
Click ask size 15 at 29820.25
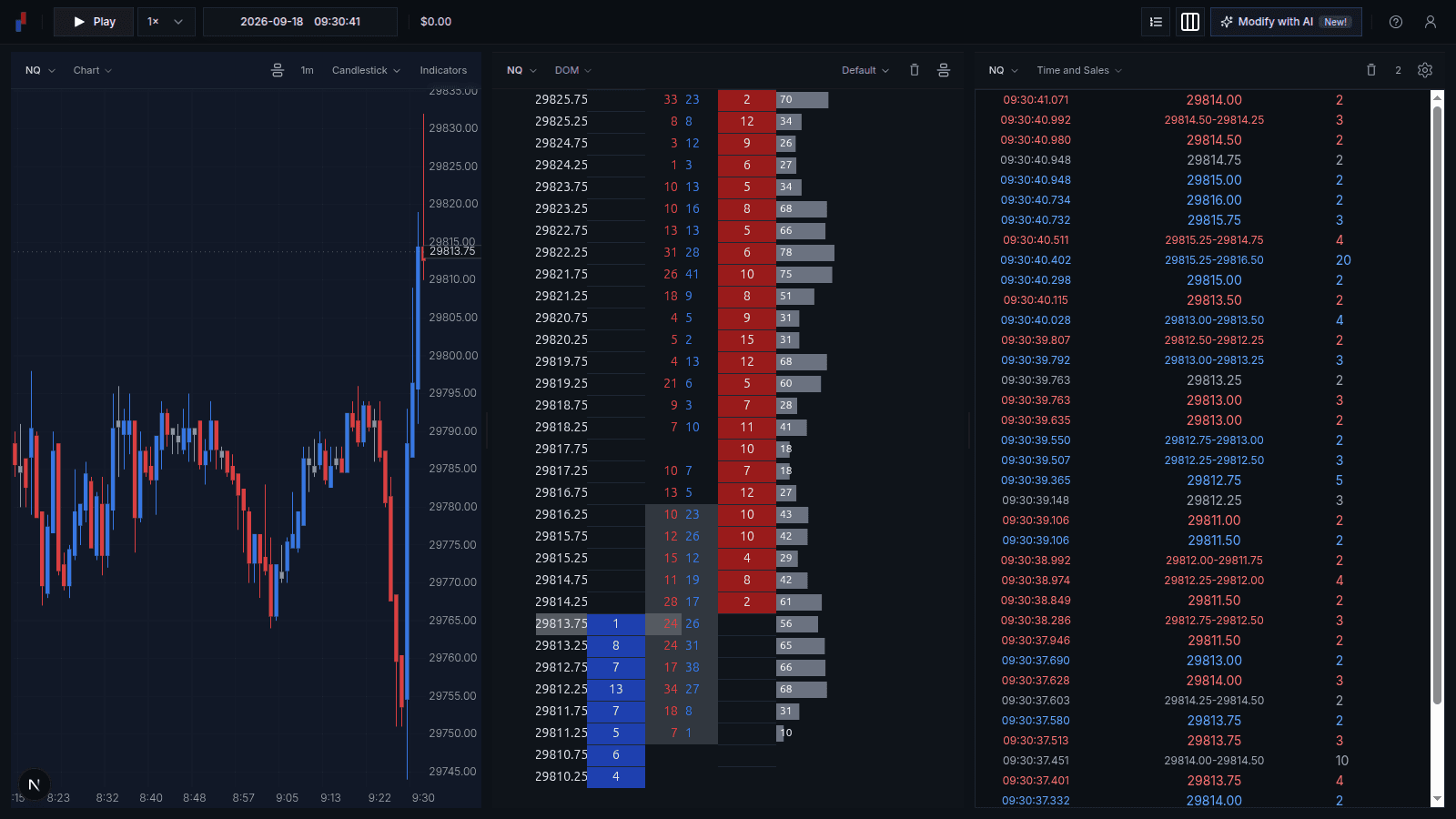pyautogui.click(x=747, y=339)
